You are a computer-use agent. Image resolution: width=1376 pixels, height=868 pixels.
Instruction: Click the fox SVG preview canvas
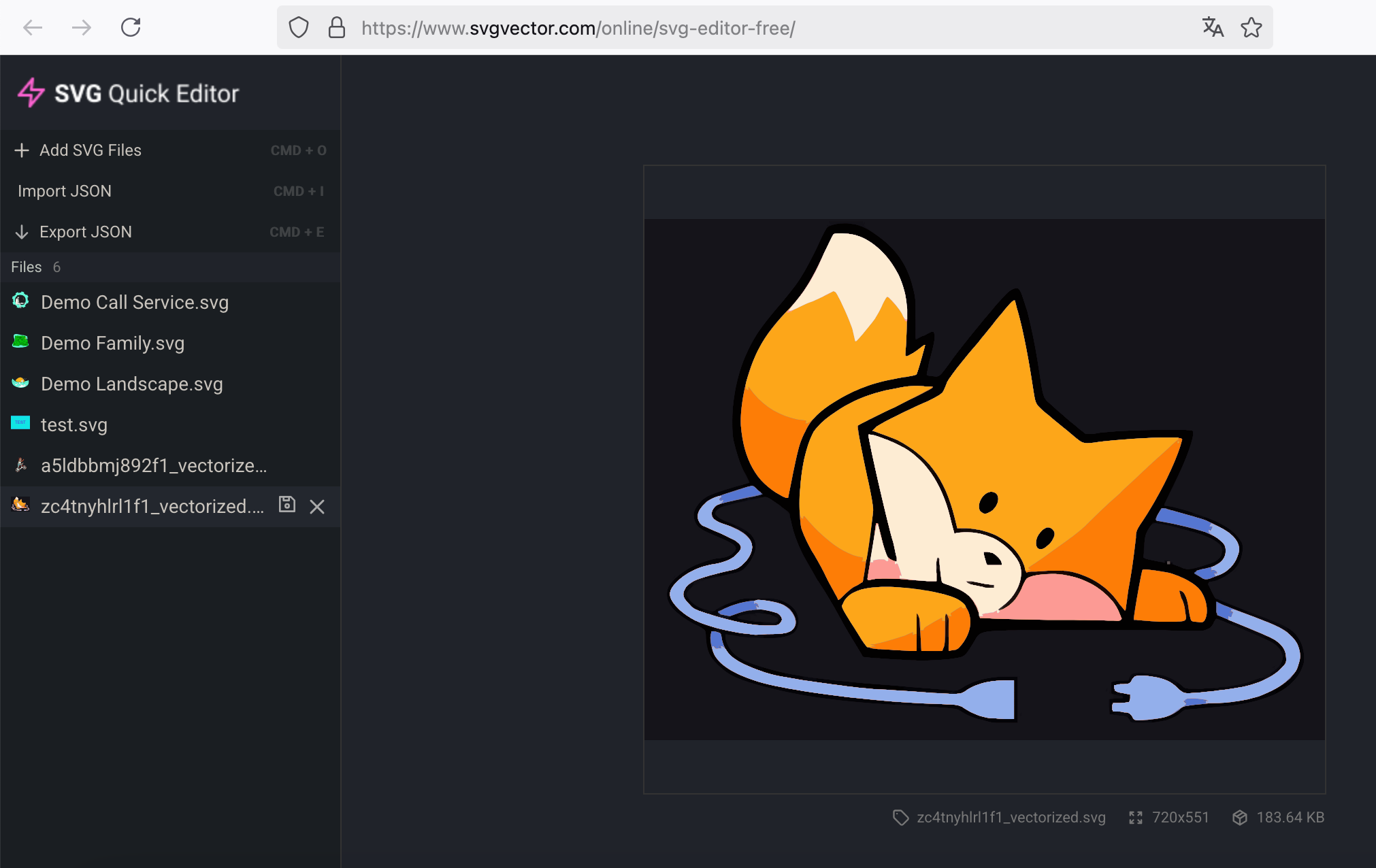984,479
